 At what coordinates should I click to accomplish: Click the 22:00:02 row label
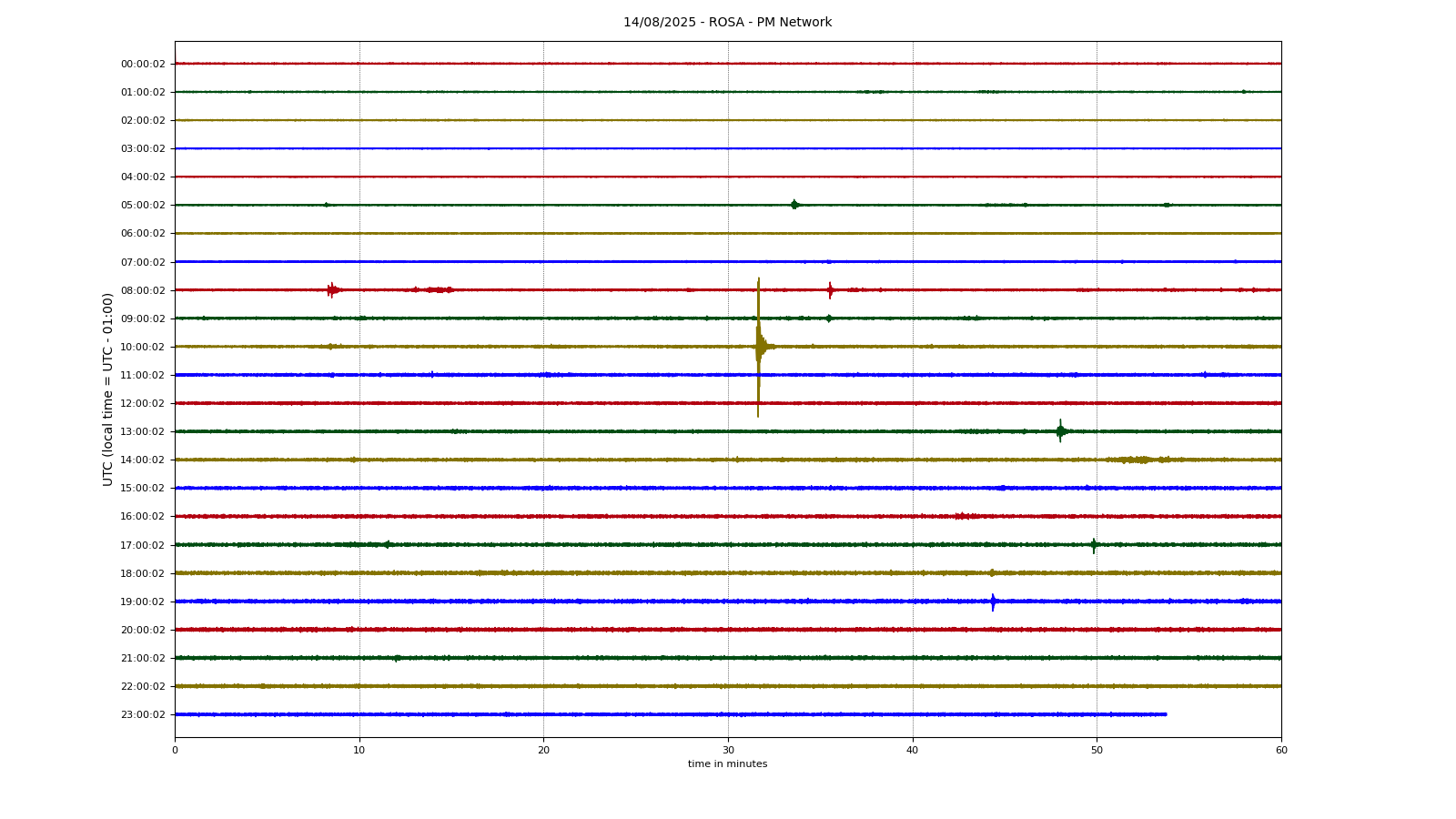tap(143, 686)
